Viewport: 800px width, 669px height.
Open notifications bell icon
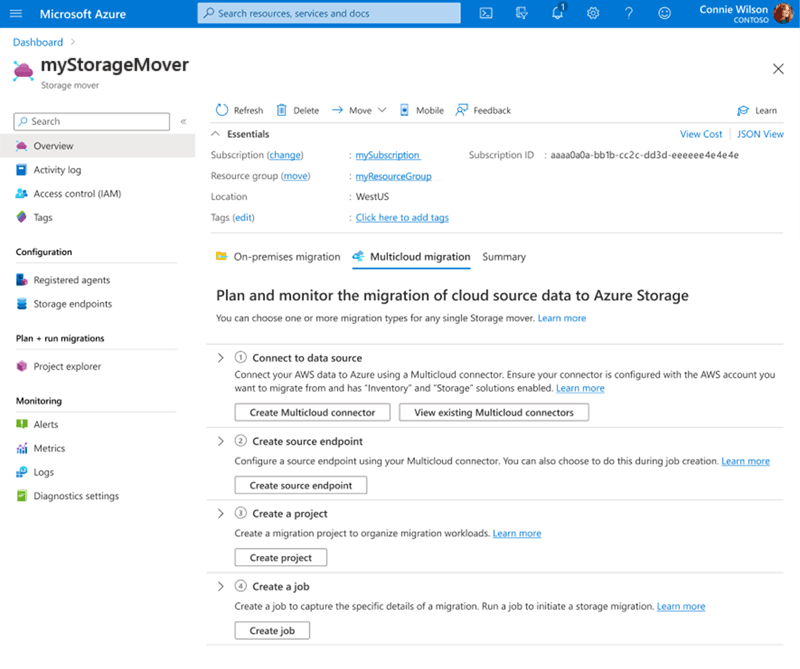pyautogui.click(x=558, y=12)
